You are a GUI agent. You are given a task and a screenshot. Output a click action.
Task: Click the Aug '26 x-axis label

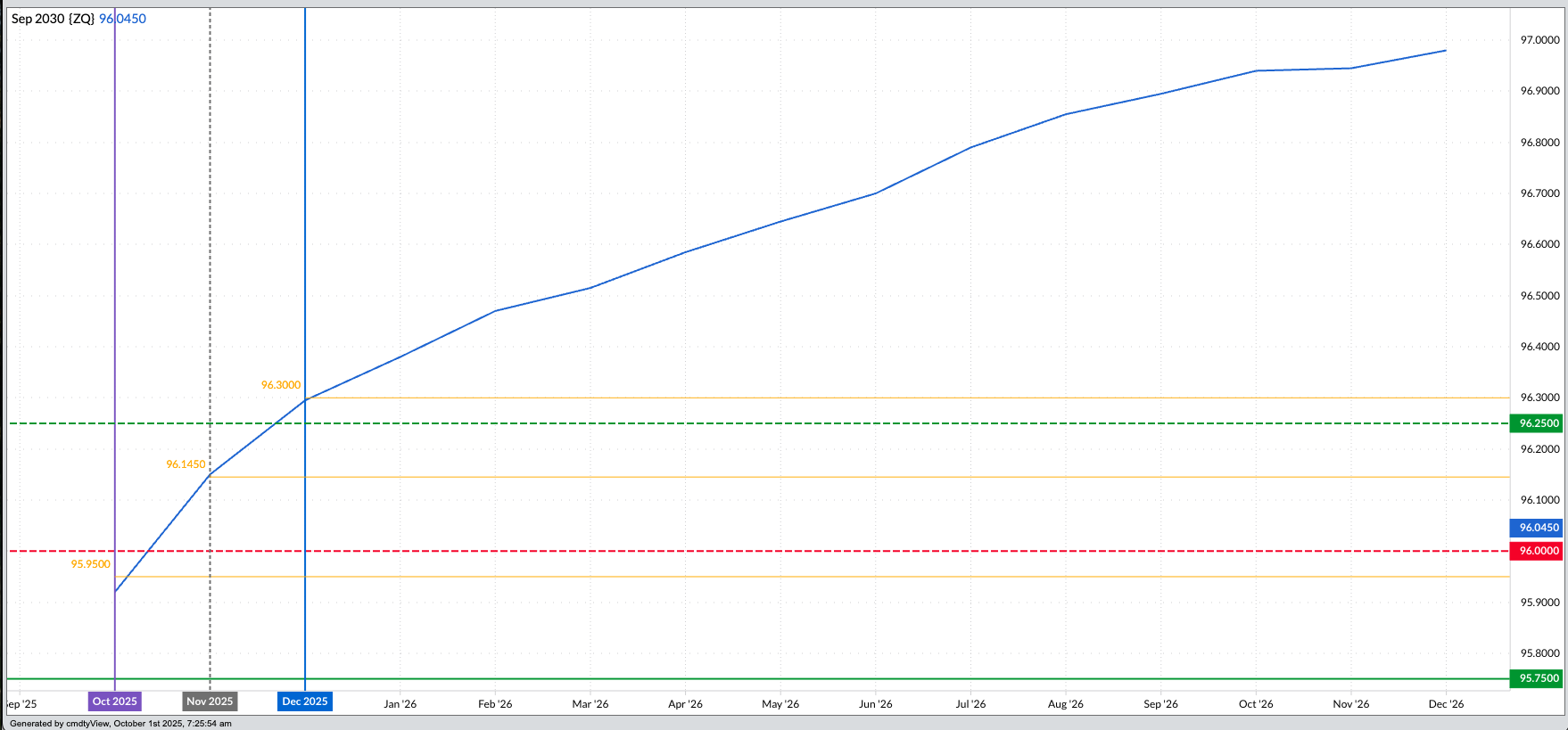pos(1065,704)
